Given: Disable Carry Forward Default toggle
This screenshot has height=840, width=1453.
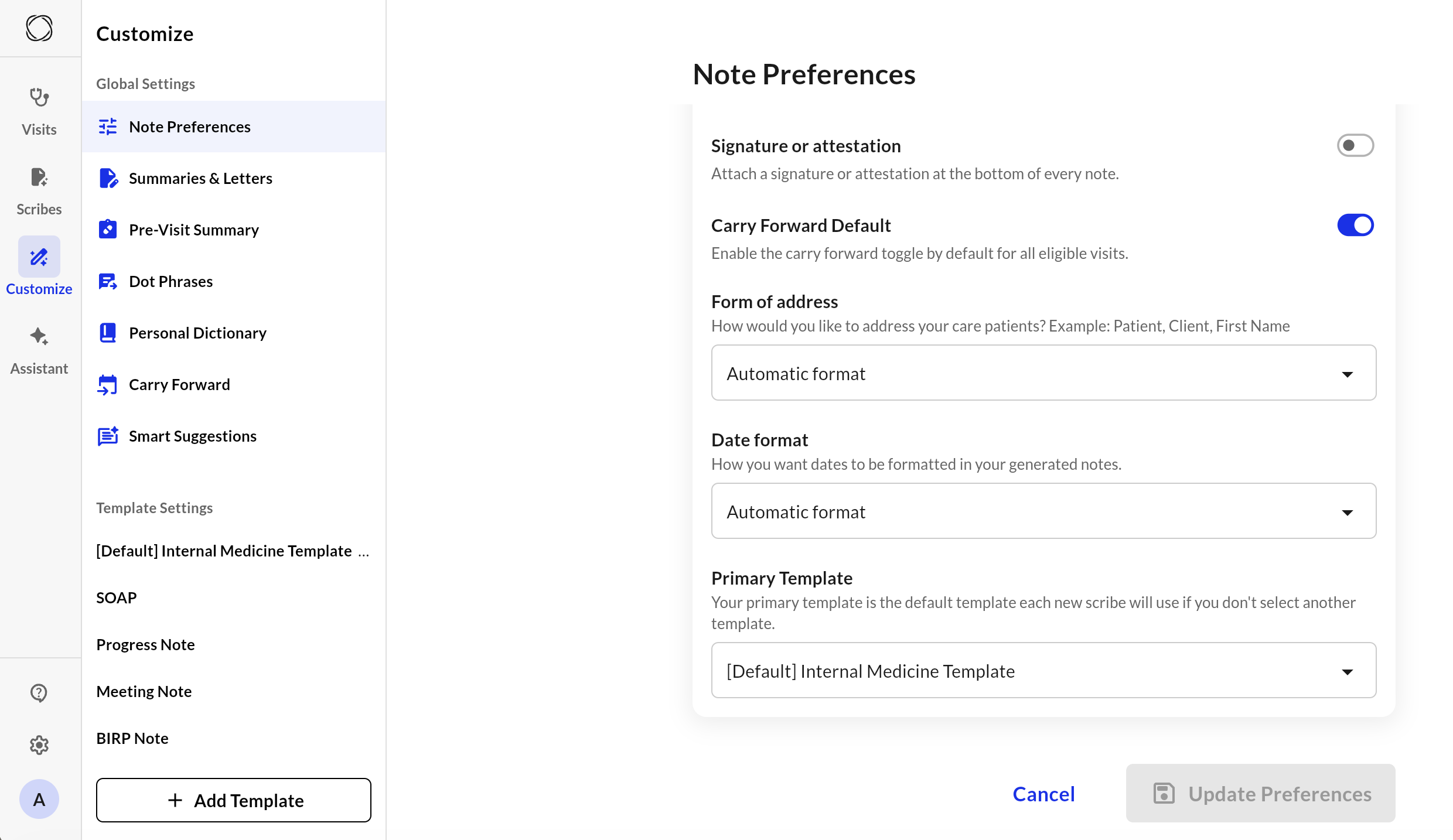Looking at the screenshot, I should [x=1355, y=225].
